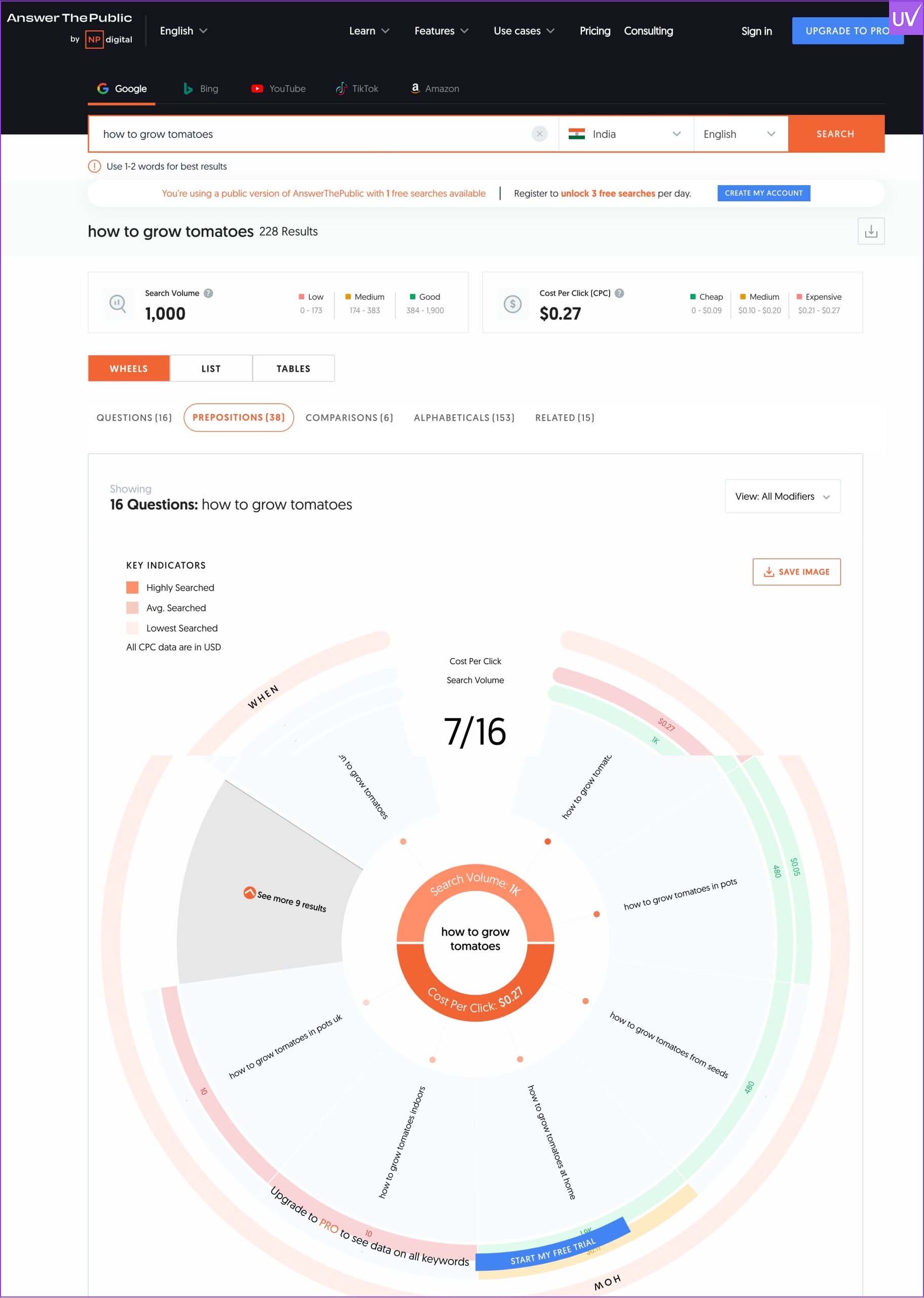This screenshot has height=1298, width=924.
Task: Click the Bing logo icon
Action: 188,88
